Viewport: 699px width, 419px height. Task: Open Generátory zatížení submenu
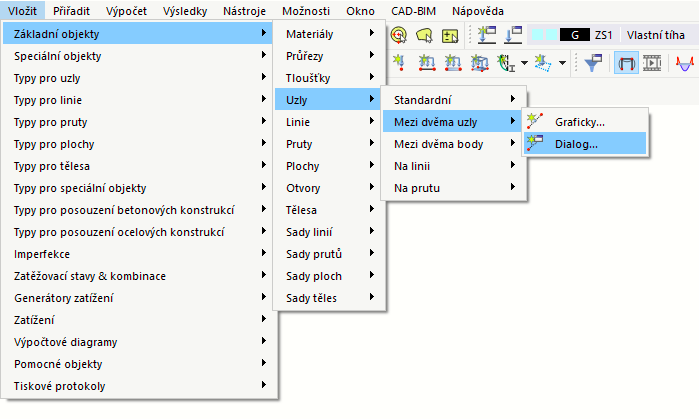pos(137,298)
